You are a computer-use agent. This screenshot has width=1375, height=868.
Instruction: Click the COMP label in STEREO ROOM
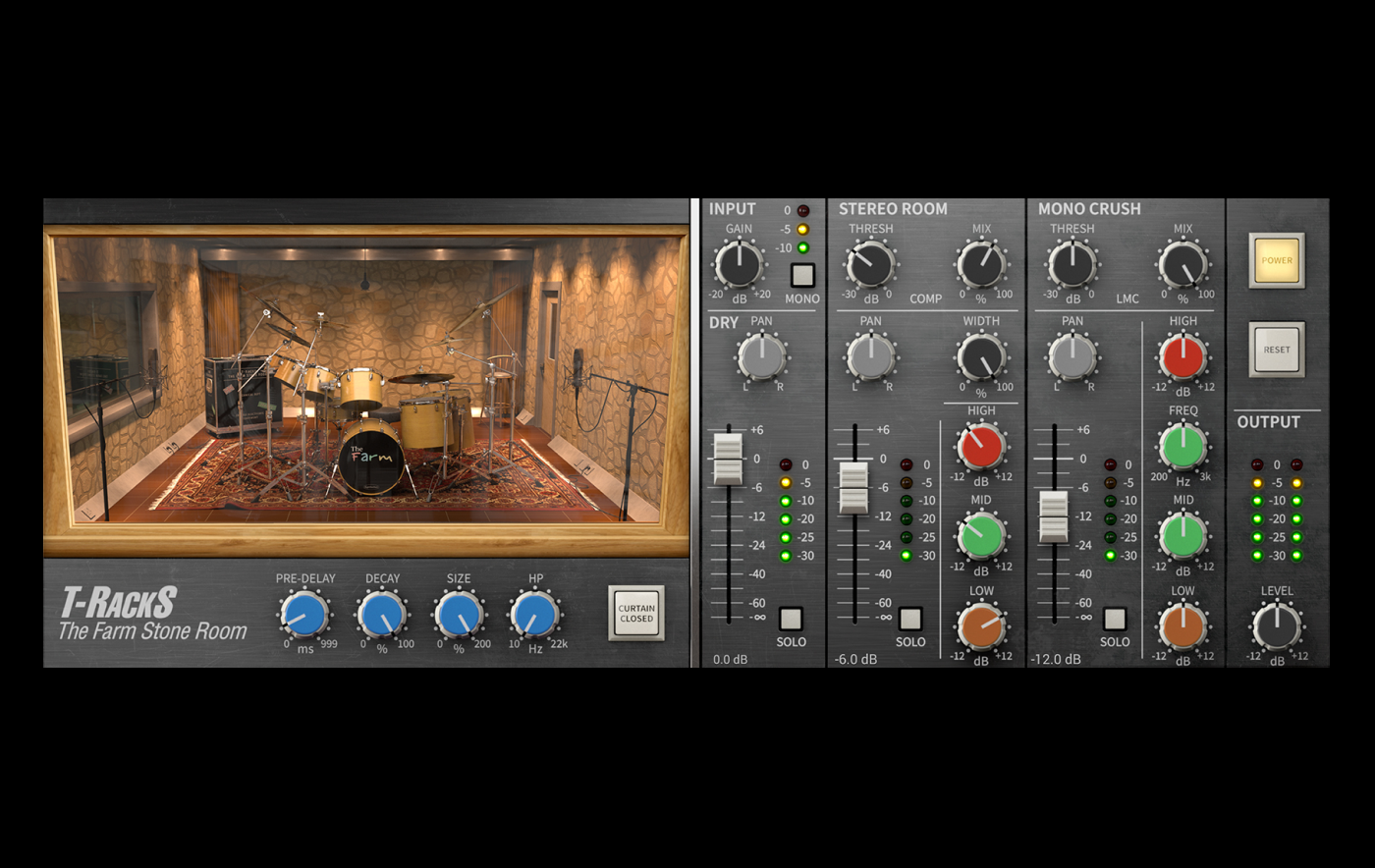(x=925, y=298)
